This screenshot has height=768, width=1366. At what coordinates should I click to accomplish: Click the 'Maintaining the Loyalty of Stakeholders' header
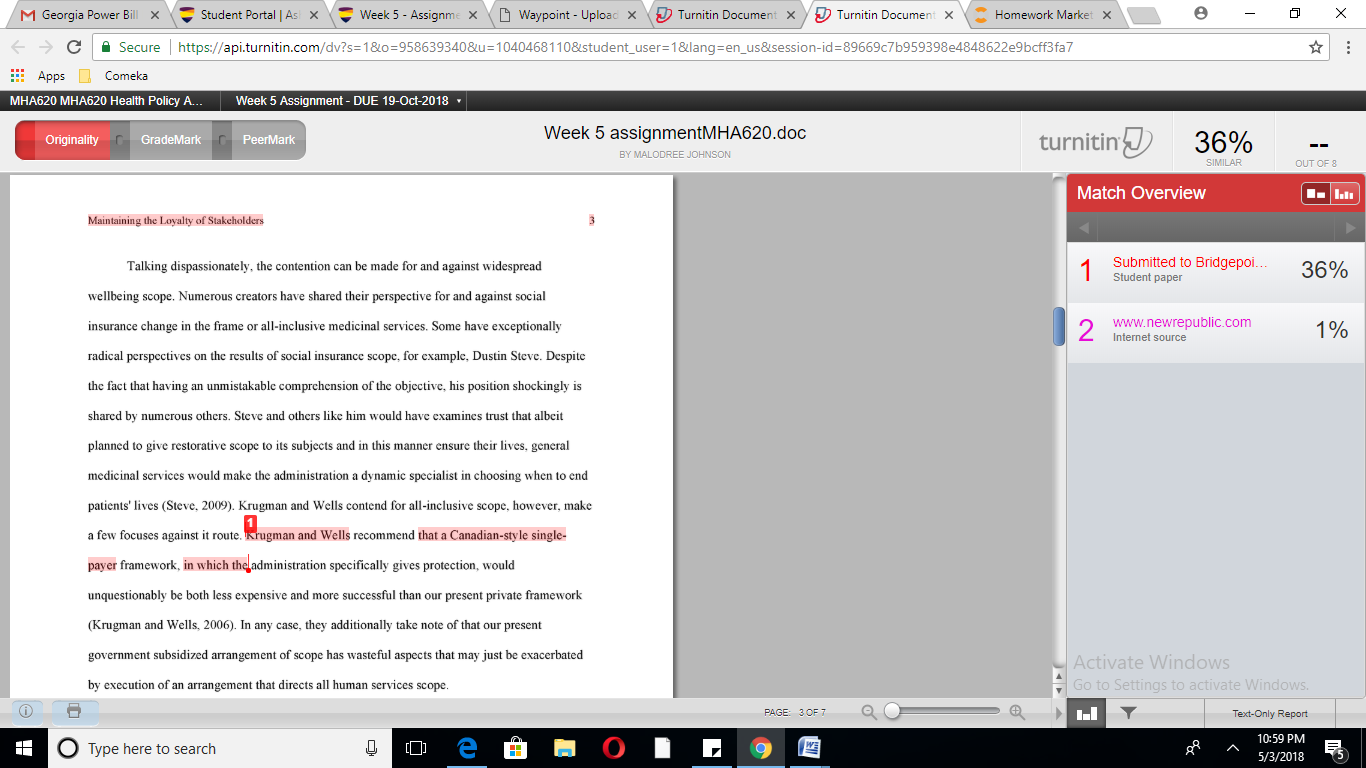176,220
